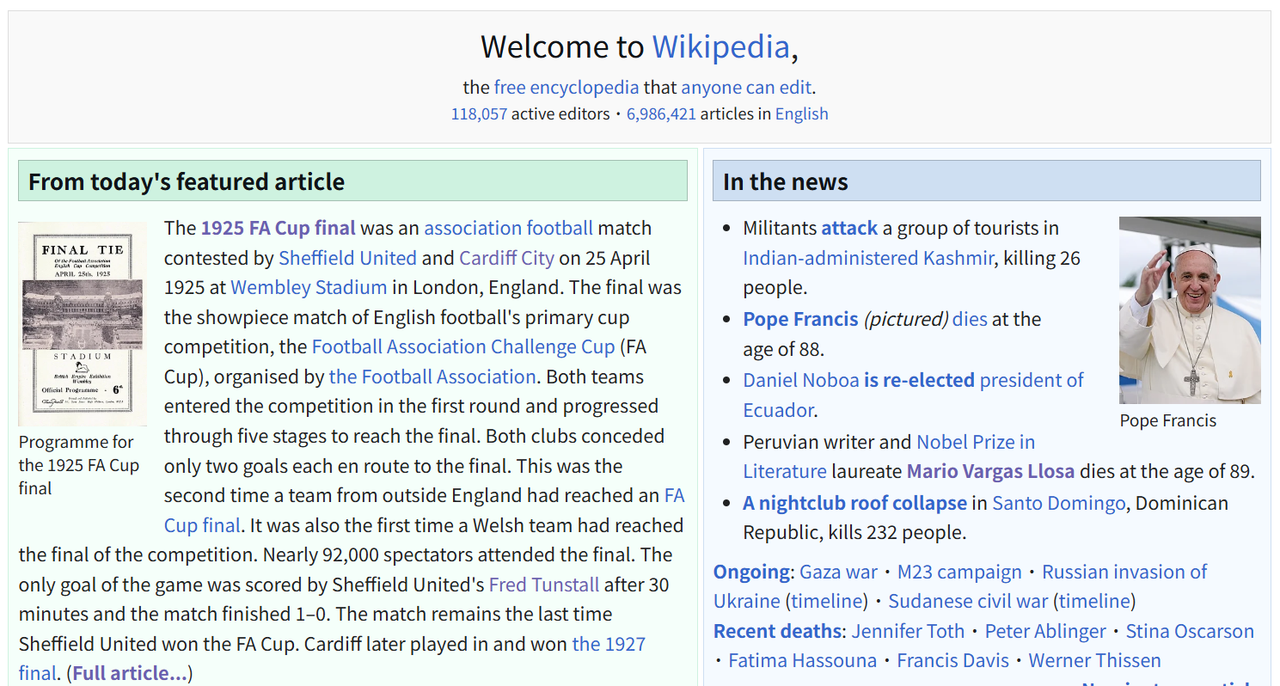Open the M23 campaign link
Viewport: 1280px width, 686px height.
959,572
